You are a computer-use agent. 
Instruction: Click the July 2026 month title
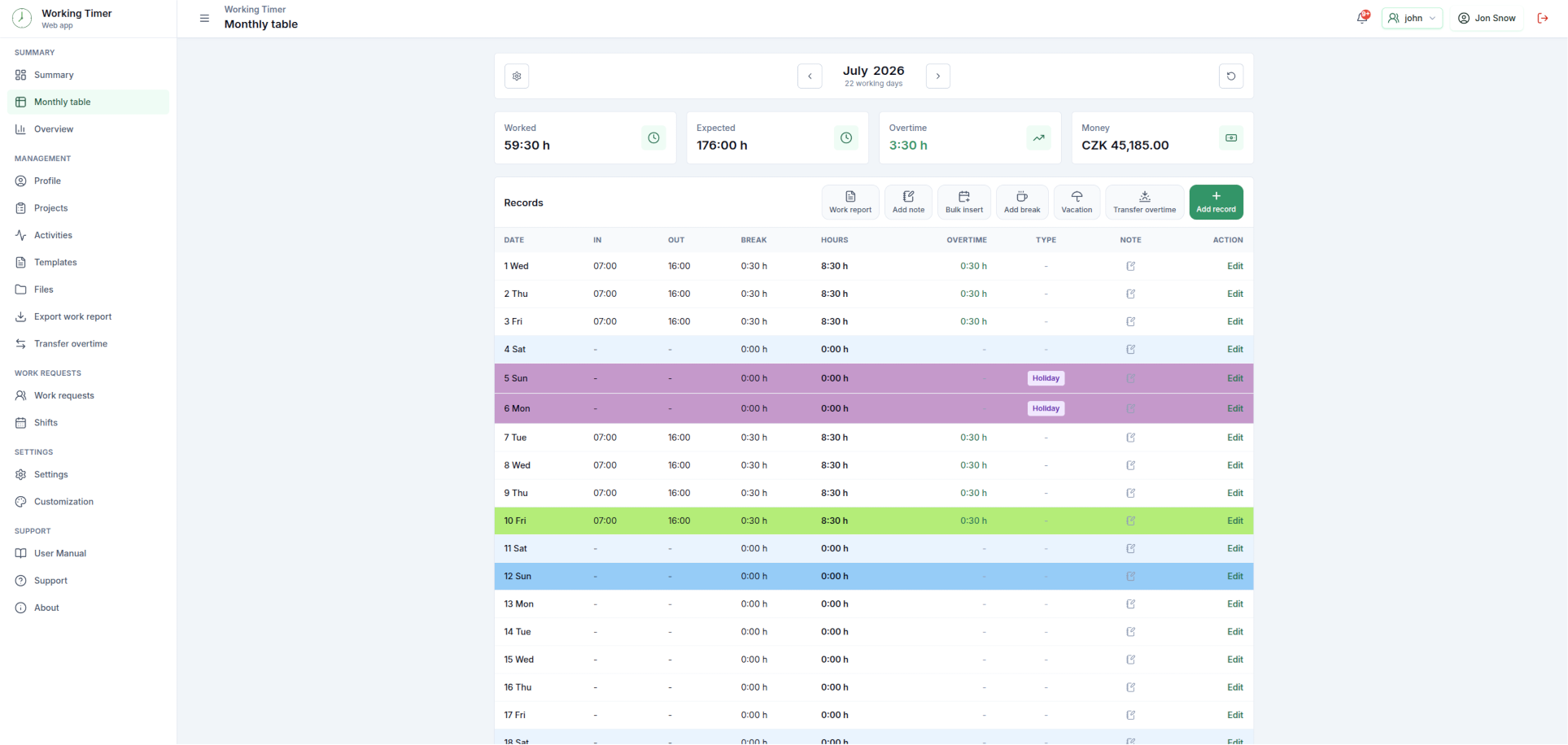pos(873,71)
